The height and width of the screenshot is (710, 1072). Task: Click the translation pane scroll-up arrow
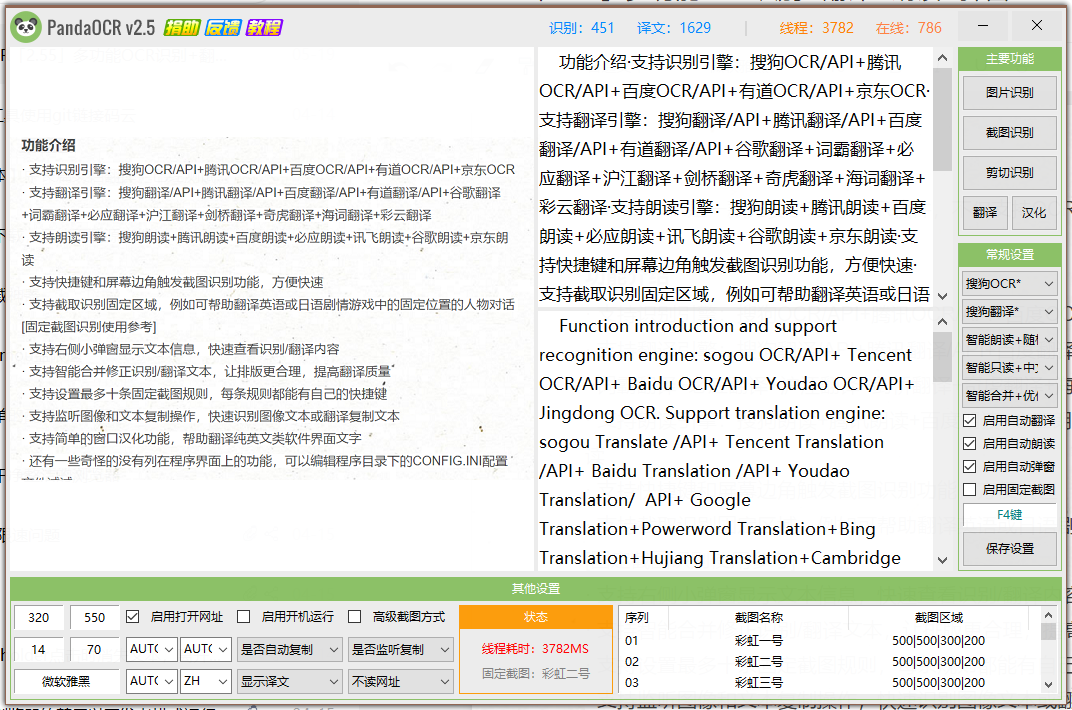tap(943, 322)
